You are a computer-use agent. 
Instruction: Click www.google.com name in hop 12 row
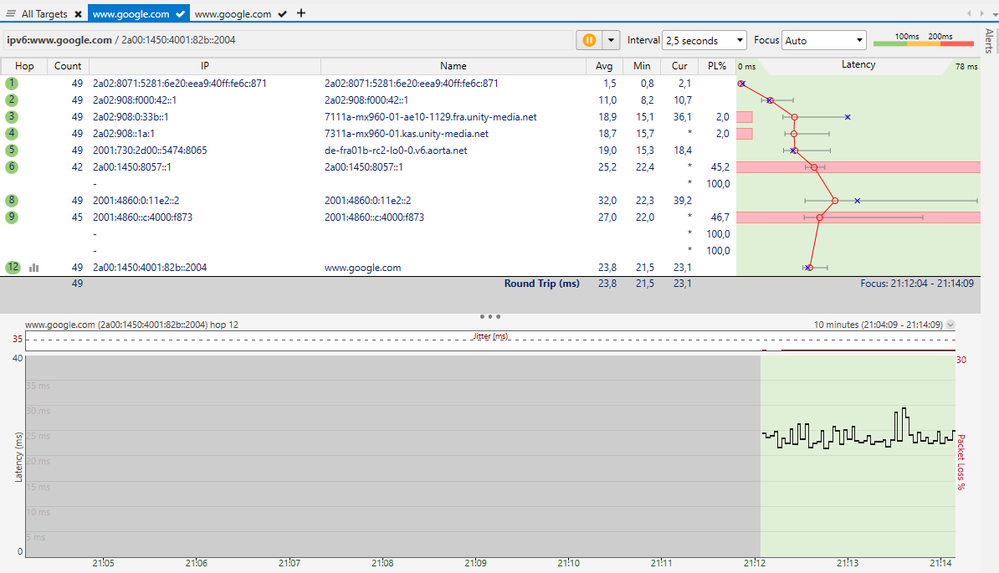point(363,268)
